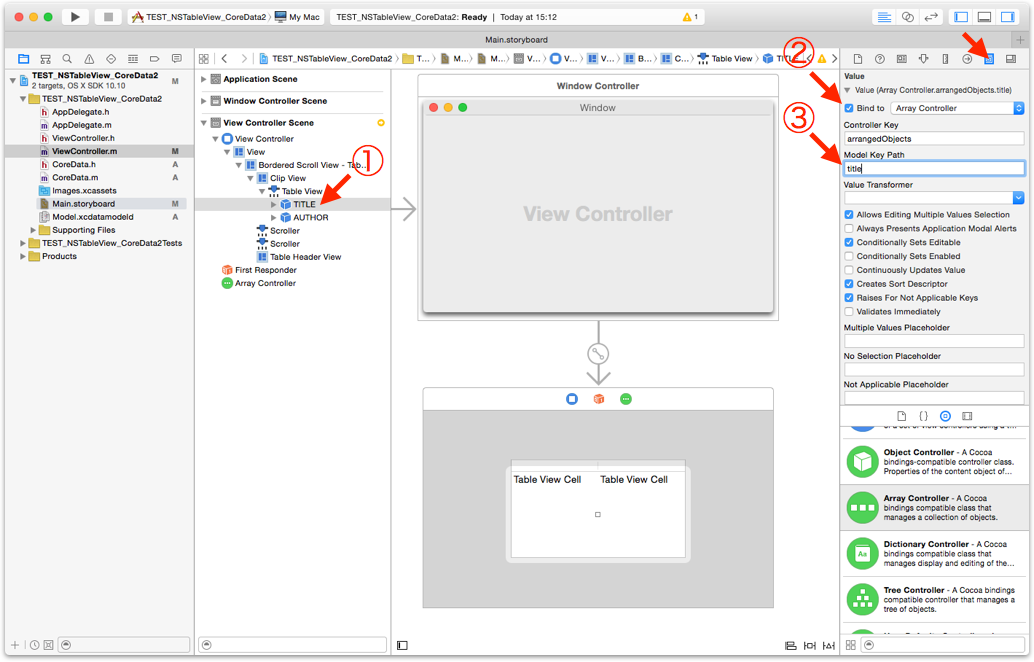Expand the TITLE table column
The image size is (1034, 662).
(274, 204)
